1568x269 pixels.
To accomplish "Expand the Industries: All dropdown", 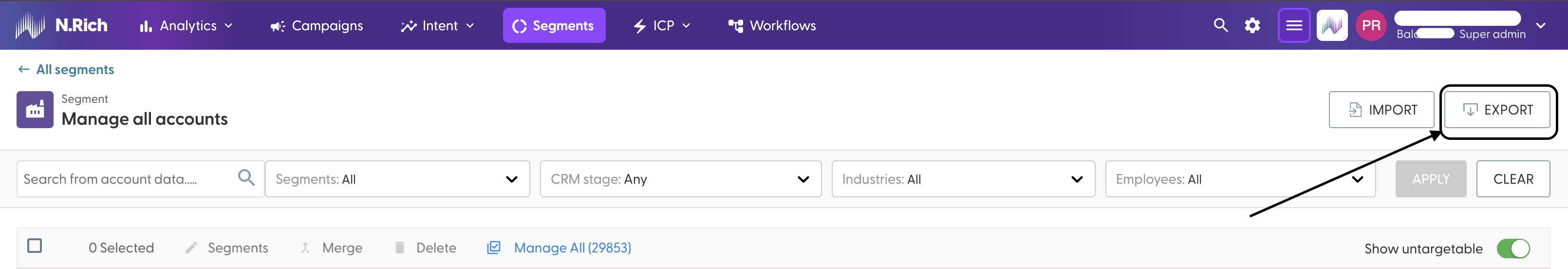I will tap(963, 179).
